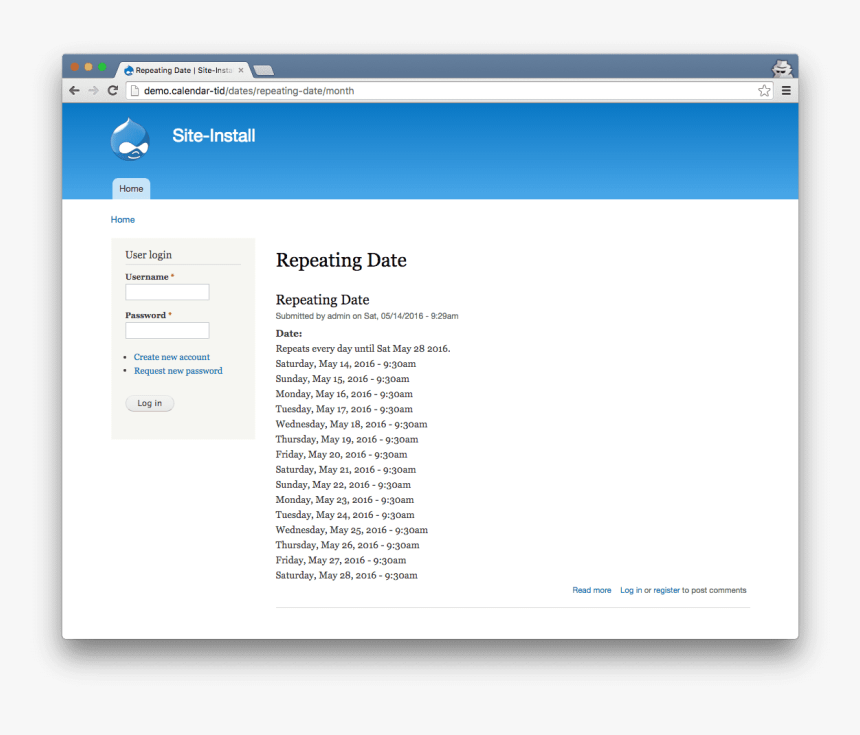Screen dimensions: 860x735
Task: Click 'Monday, May 16, 2016 - 9:30am'
Action: [344, 394]
